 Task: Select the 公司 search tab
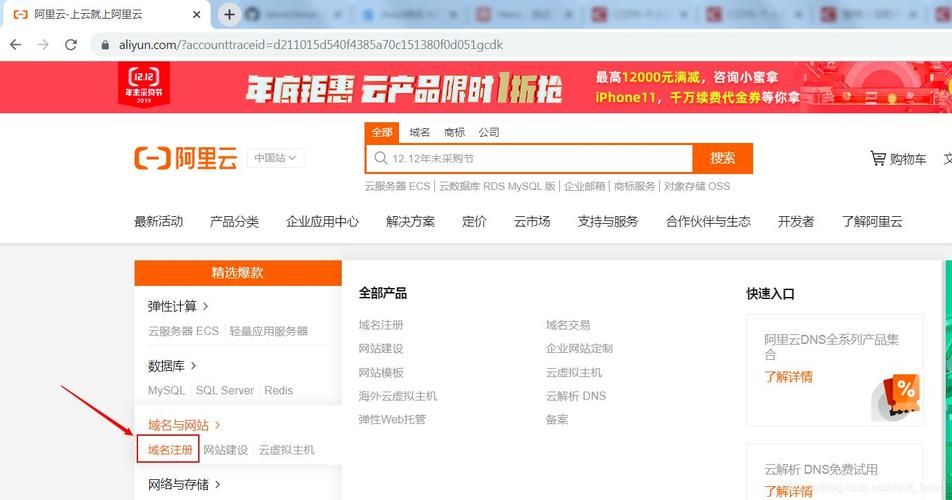point(489,132)
